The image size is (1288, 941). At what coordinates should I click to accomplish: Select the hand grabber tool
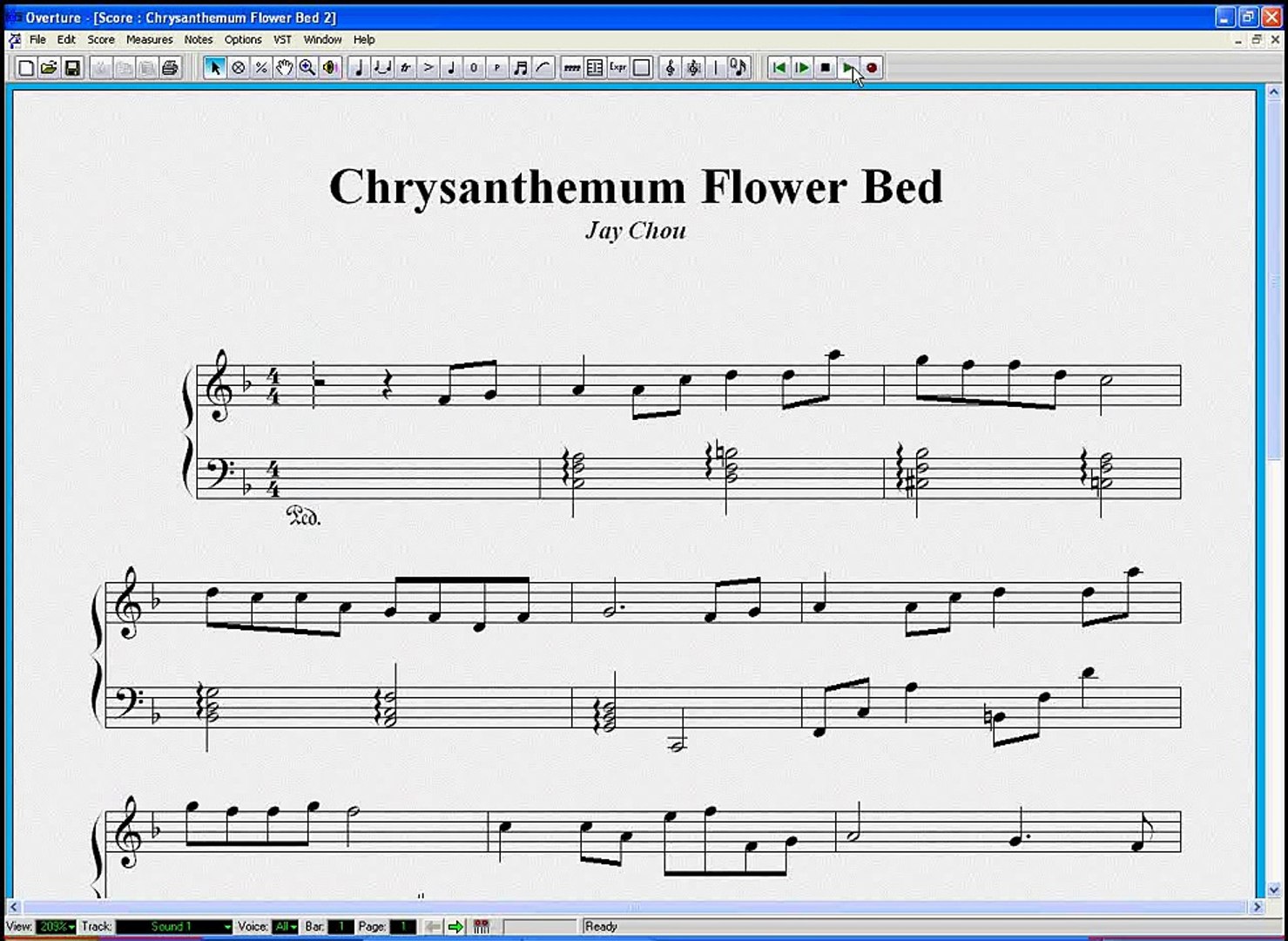284,68
